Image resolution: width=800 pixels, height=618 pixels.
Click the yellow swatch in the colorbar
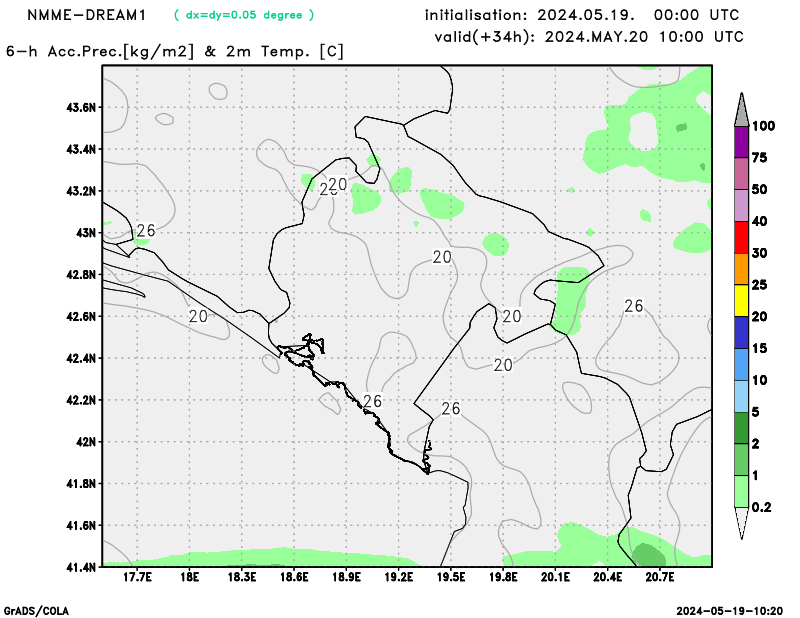[x=741, y=301]
